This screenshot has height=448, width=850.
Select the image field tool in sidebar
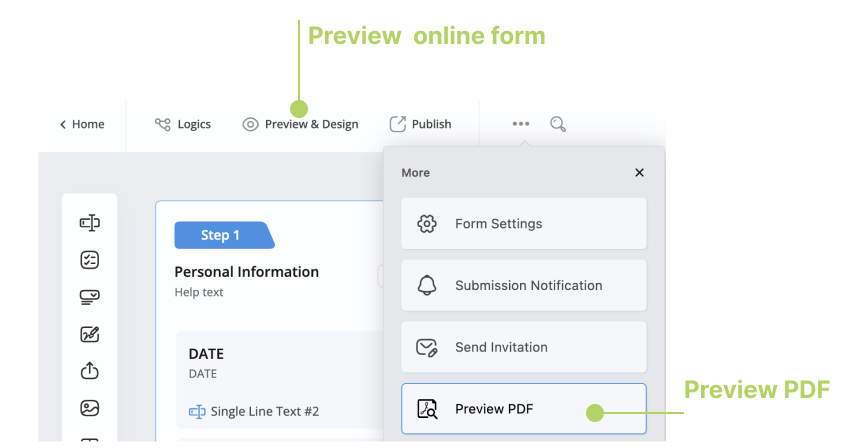tap(89, 408)
